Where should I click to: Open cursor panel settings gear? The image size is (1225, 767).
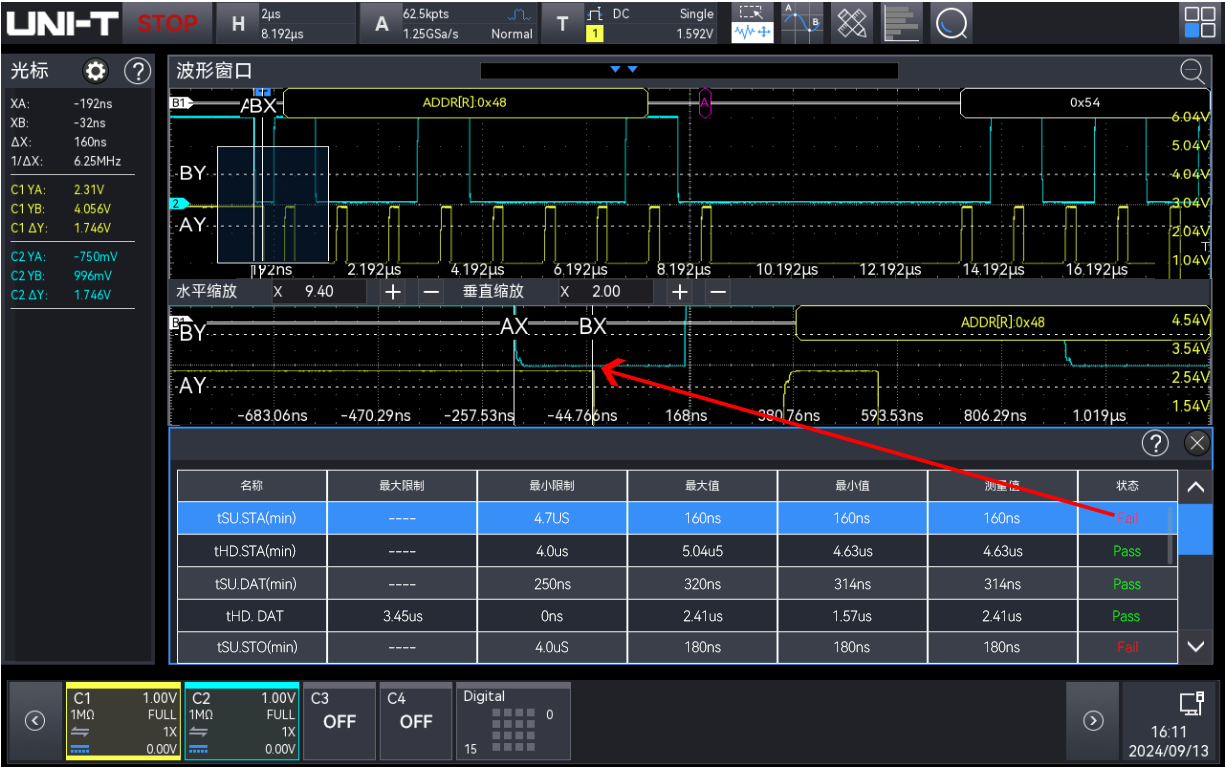[96, 71]
